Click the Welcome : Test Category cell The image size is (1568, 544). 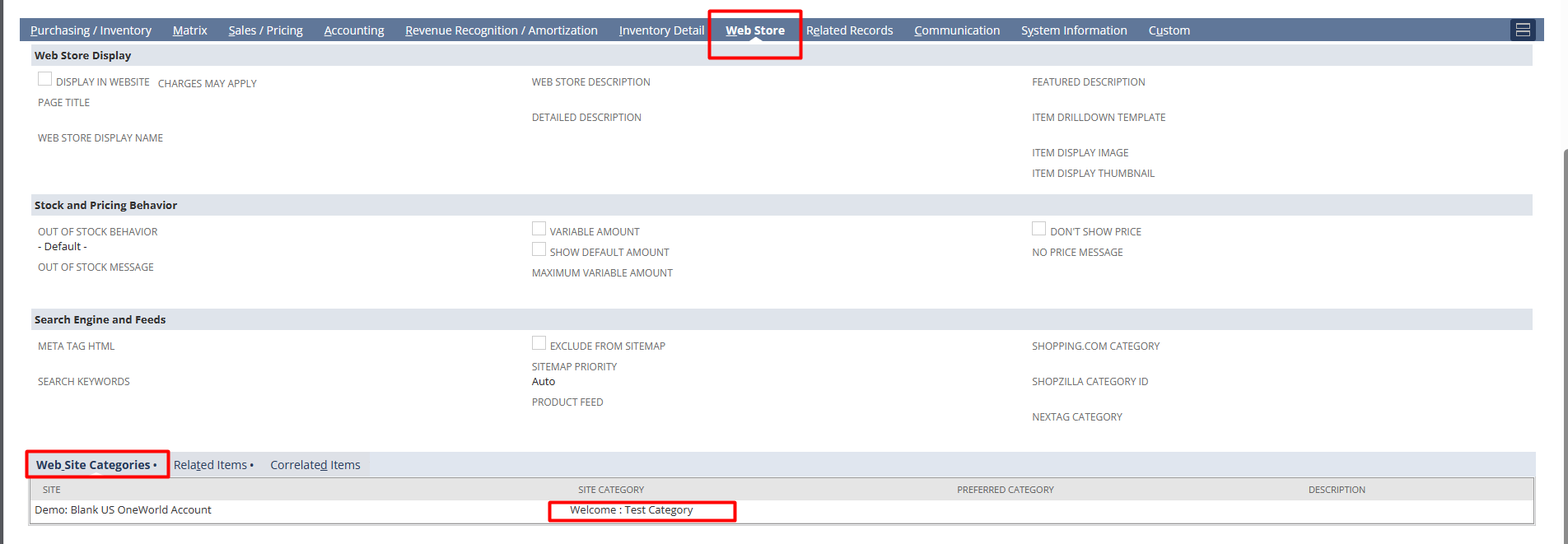[632, 510]
